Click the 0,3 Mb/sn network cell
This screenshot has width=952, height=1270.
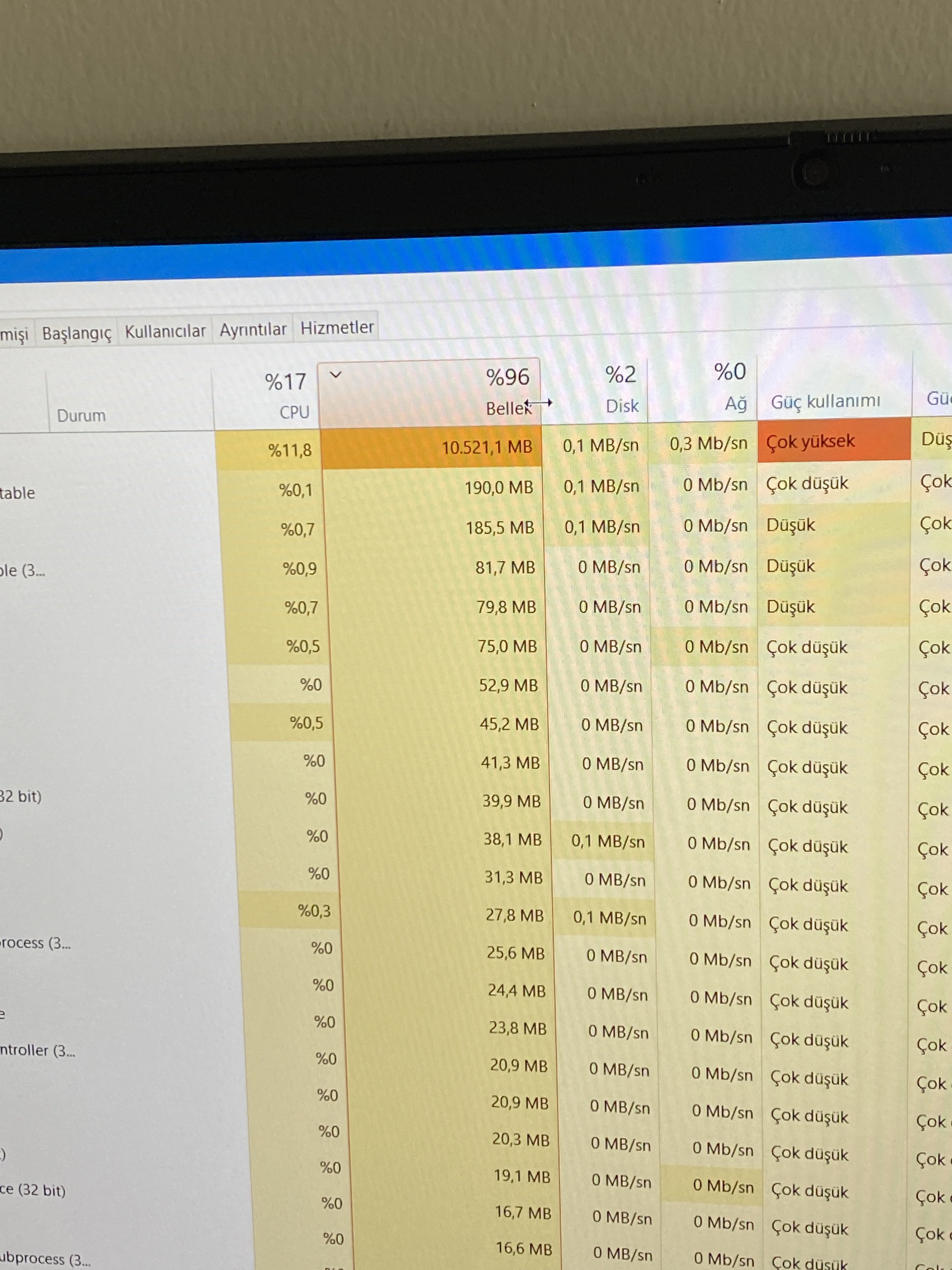pyautogui.click(x=708, y=443)
